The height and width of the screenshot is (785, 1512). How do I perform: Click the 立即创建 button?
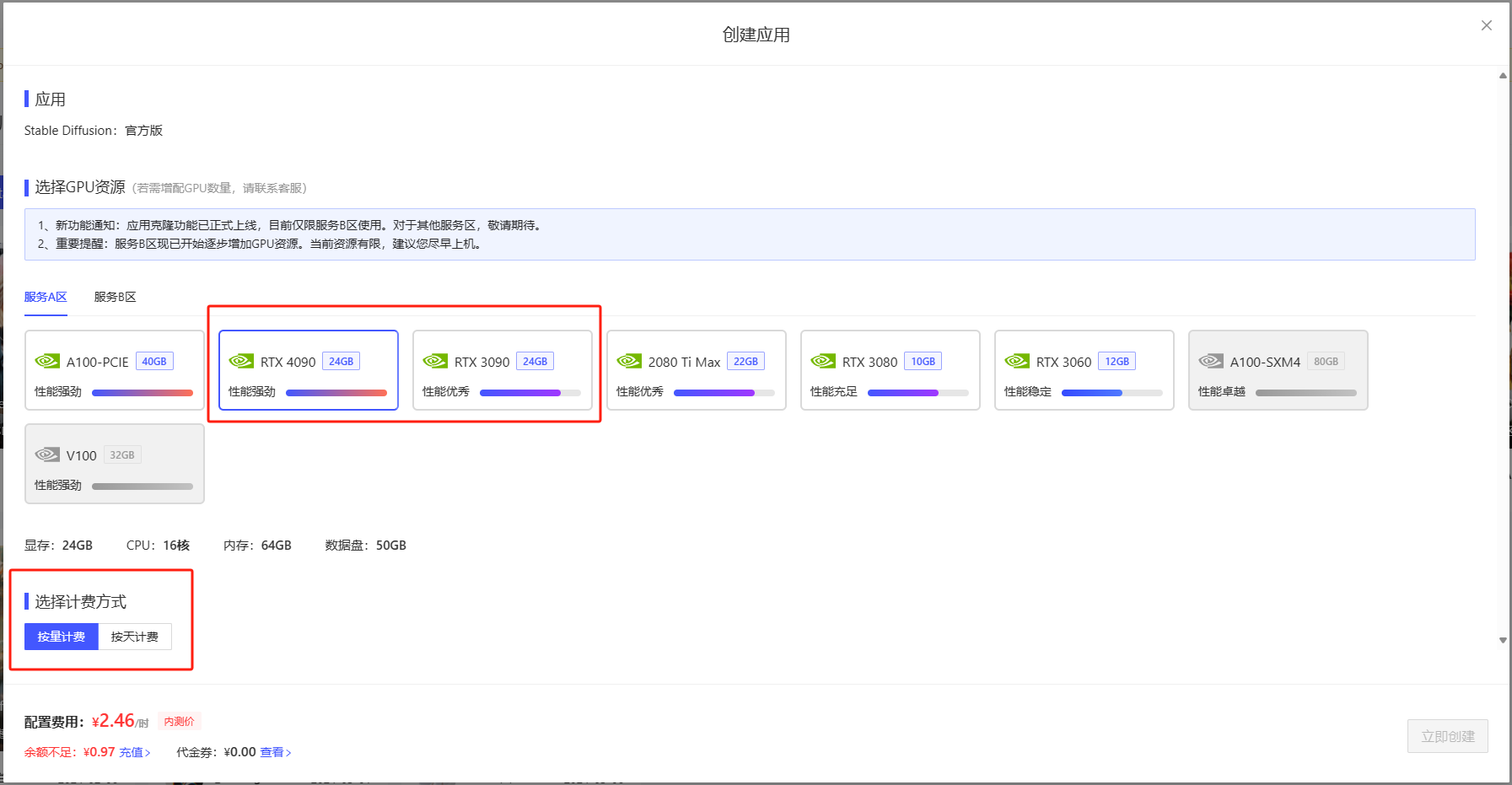(1447, 736)
